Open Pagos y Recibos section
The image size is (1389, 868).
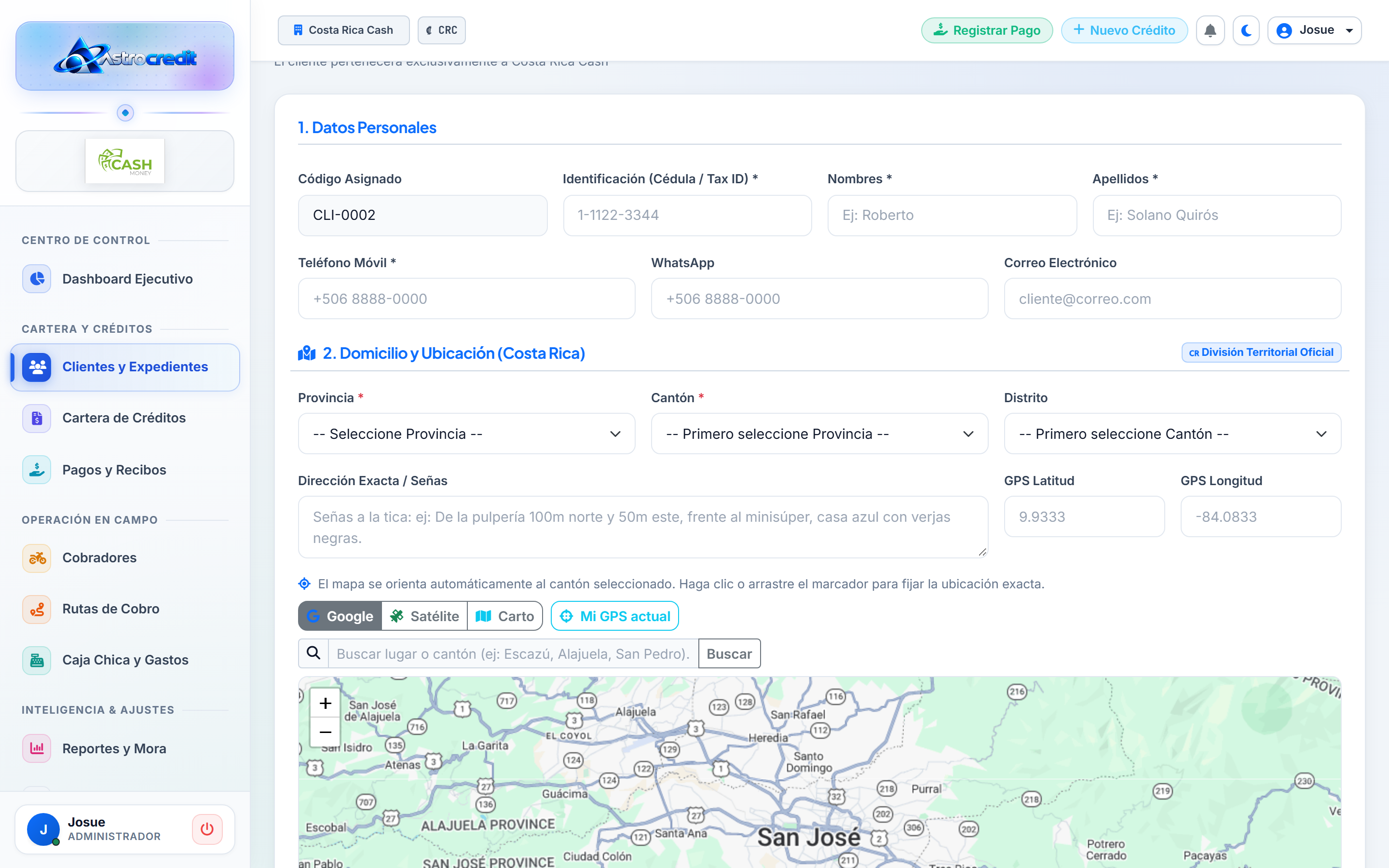pos(125,470)
